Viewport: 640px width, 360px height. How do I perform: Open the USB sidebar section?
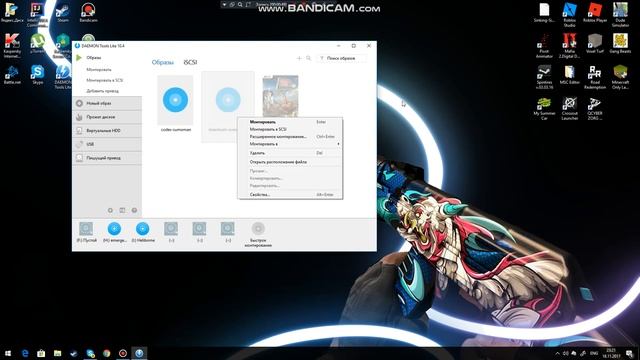pos(107,144)
